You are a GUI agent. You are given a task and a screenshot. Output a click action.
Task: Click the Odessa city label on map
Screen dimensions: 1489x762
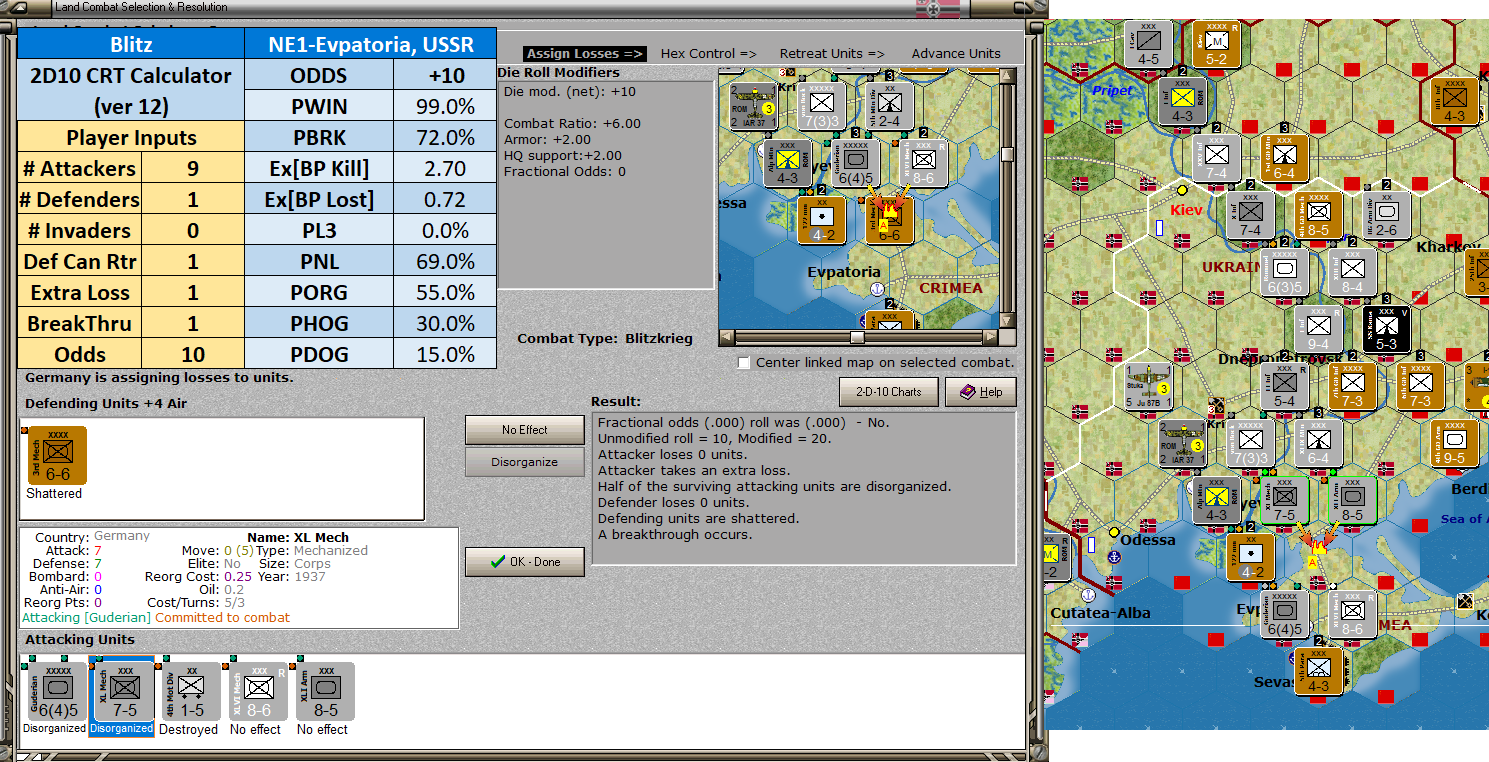click(1148, 540)
